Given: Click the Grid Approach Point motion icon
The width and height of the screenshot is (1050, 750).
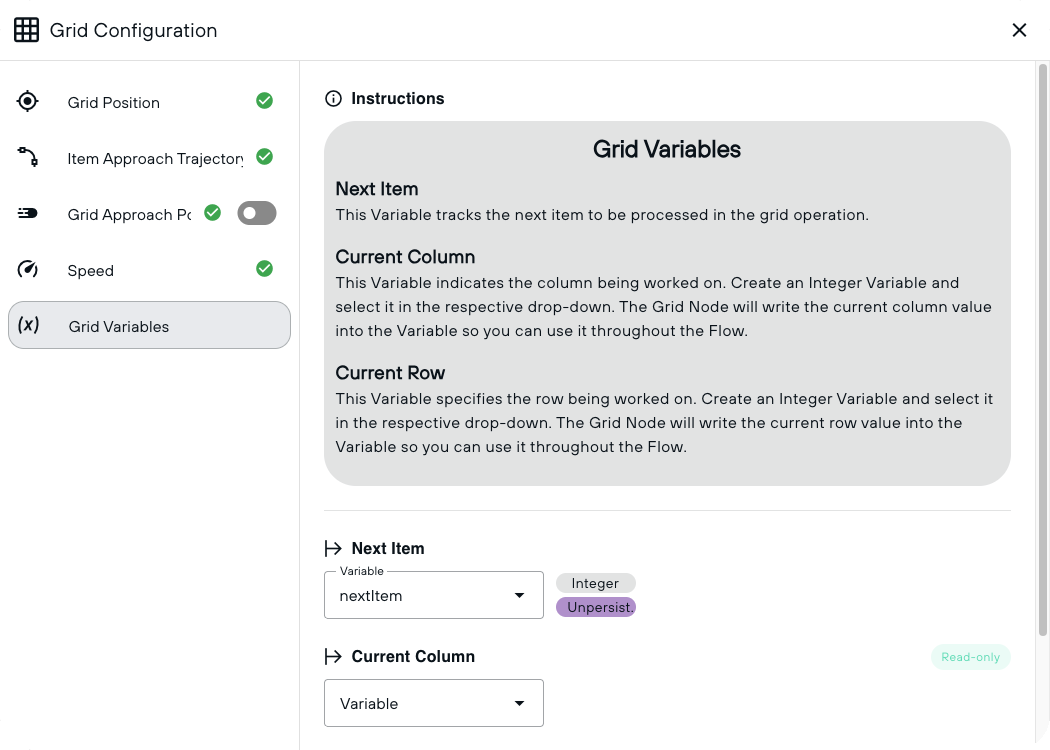Looking at the screenshot, I should (27, 214).
